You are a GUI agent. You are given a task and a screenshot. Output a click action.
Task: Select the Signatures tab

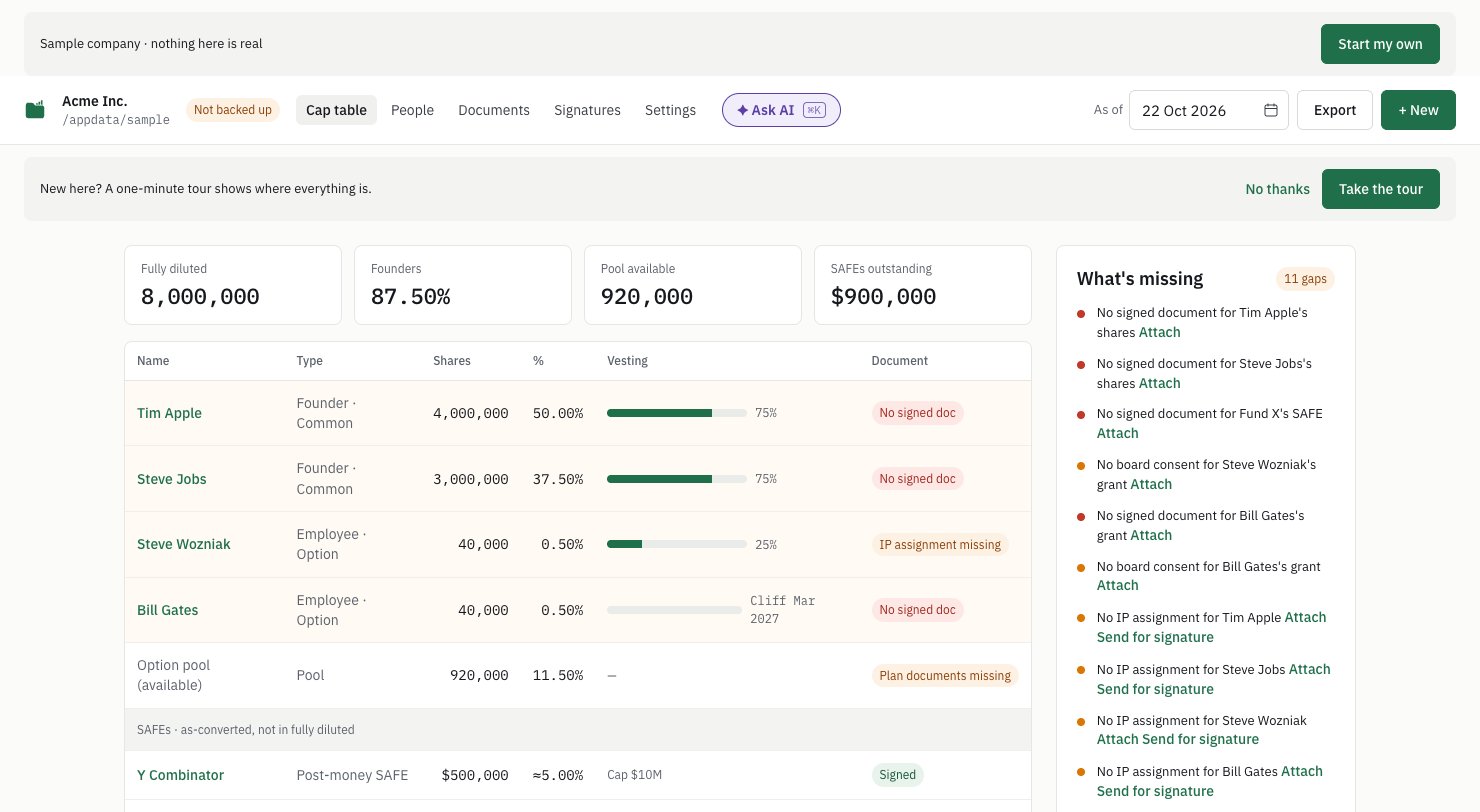click(587, 110)
